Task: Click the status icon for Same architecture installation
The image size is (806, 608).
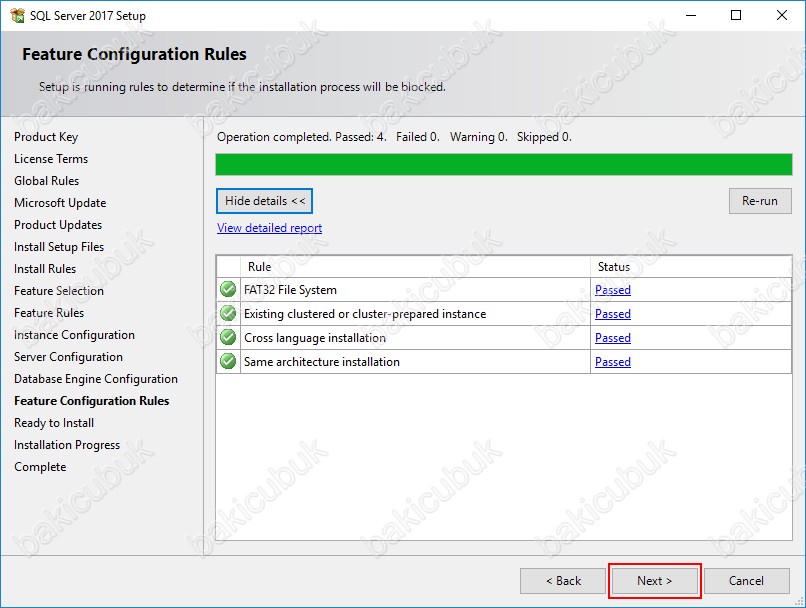Action: pyautogui.click(x=228, y=362)
